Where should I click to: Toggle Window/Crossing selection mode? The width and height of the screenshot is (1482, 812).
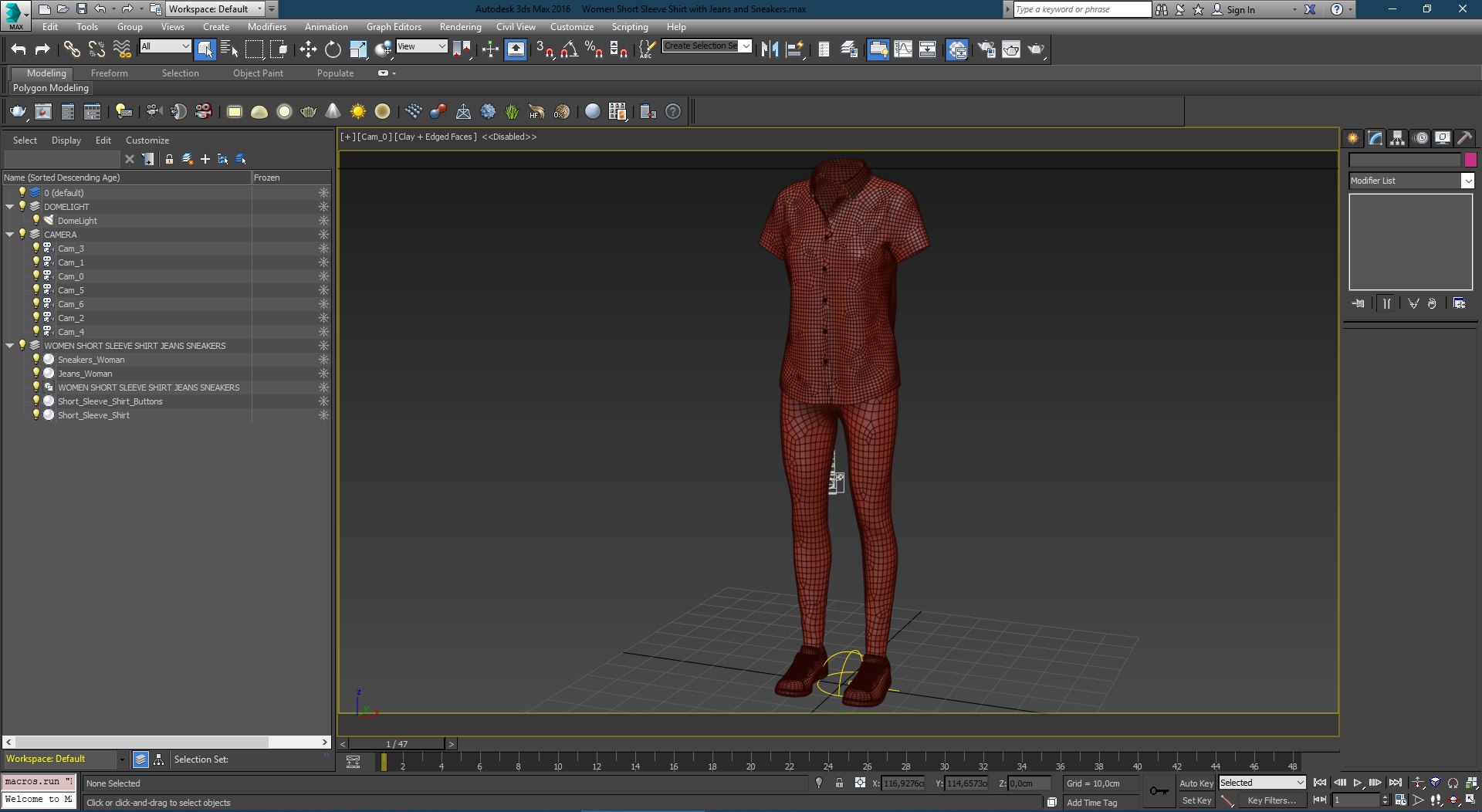[279, 49]
